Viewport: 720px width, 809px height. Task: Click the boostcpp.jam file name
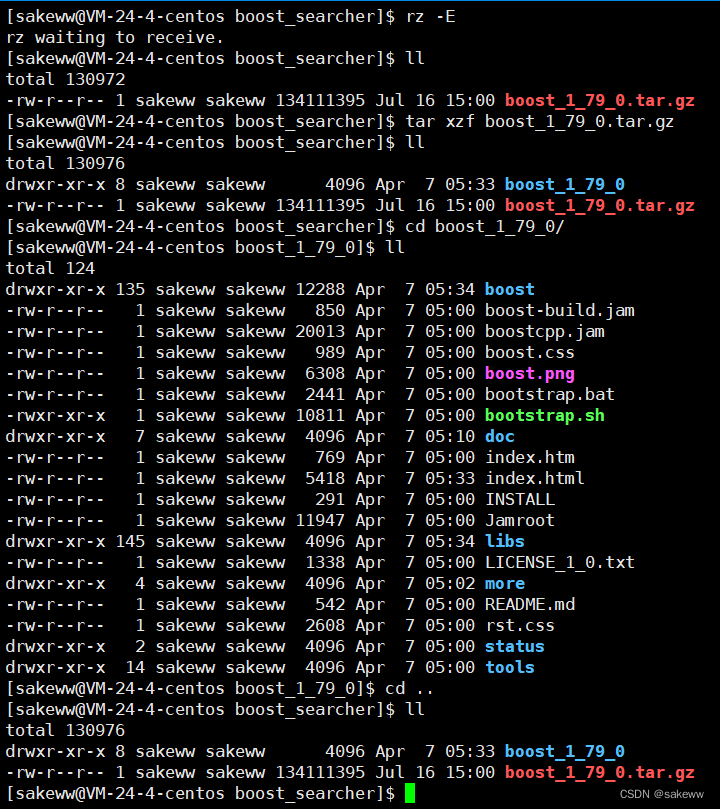544,331
